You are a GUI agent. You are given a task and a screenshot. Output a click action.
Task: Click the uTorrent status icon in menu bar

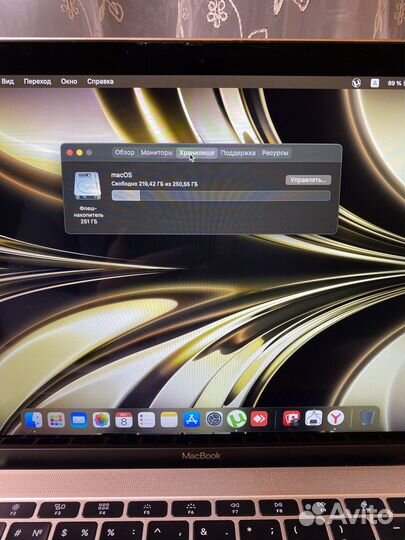(x=356, y=83)
